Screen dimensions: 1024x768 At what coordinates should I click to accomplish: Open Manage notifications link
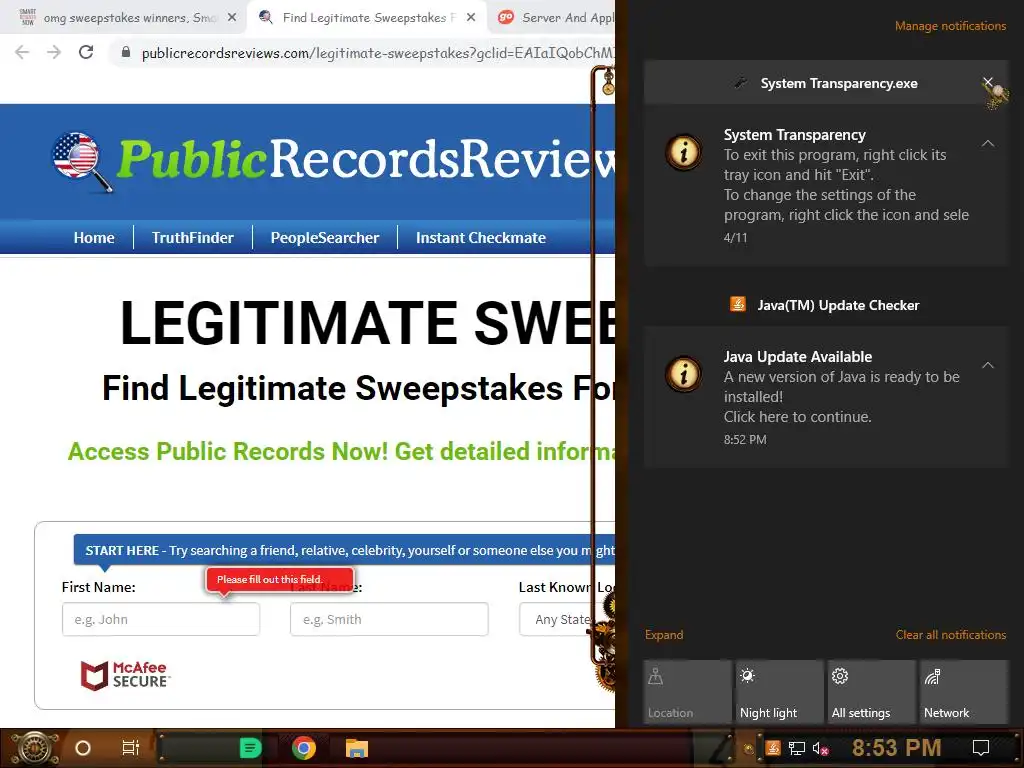pos(950,26)
